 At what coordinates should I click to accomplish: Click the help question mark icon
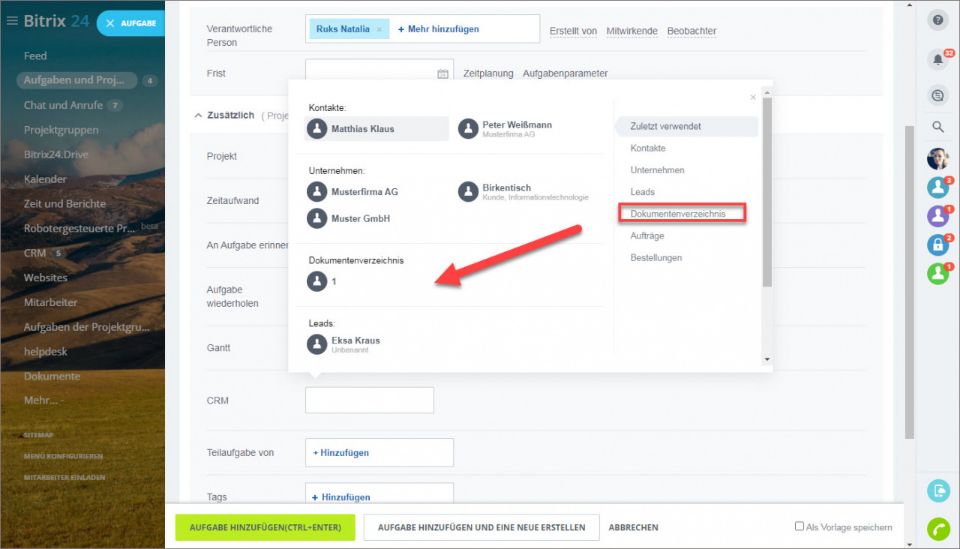tap(938, 20)
